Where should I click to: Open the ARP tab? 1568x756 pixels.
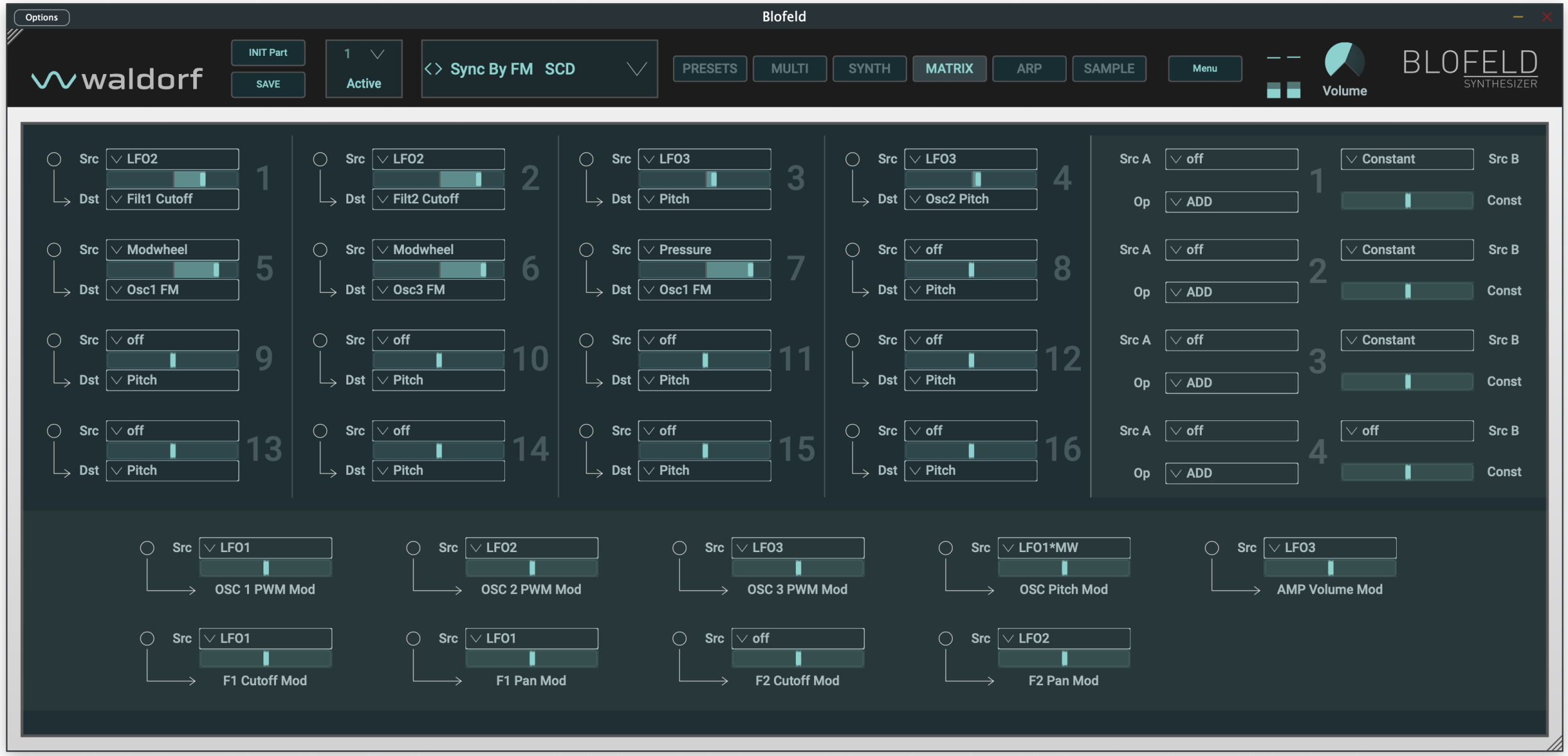click(1029, 68)
